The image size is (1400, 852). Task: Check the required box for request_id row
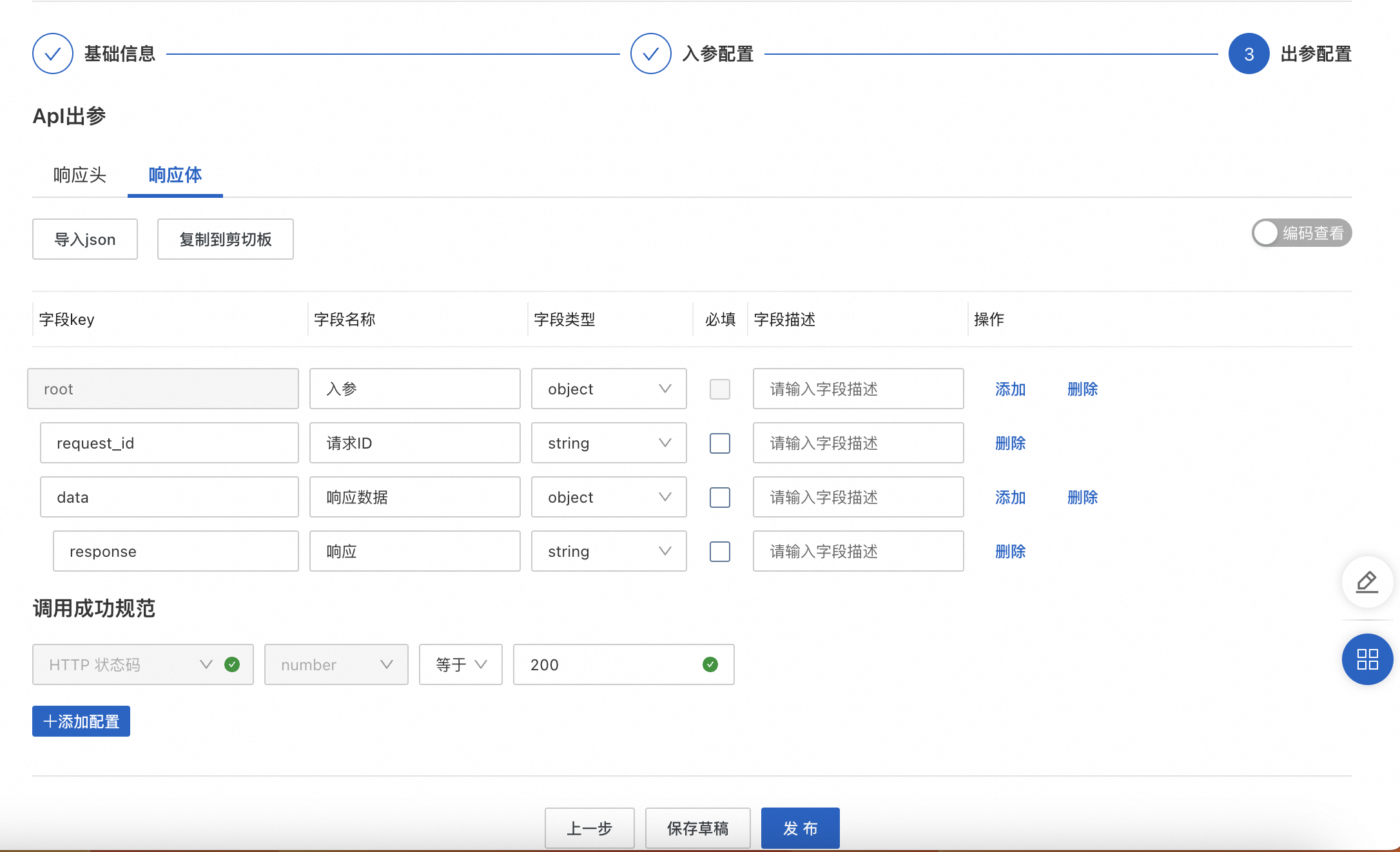coord(719,443)
